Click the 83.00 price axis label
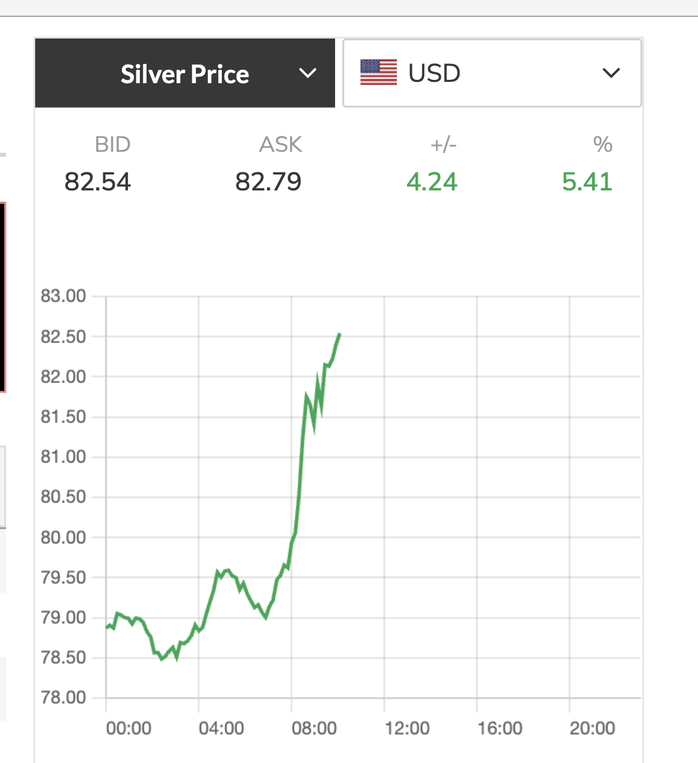This screenshot has width=698, height=763. 64,297
